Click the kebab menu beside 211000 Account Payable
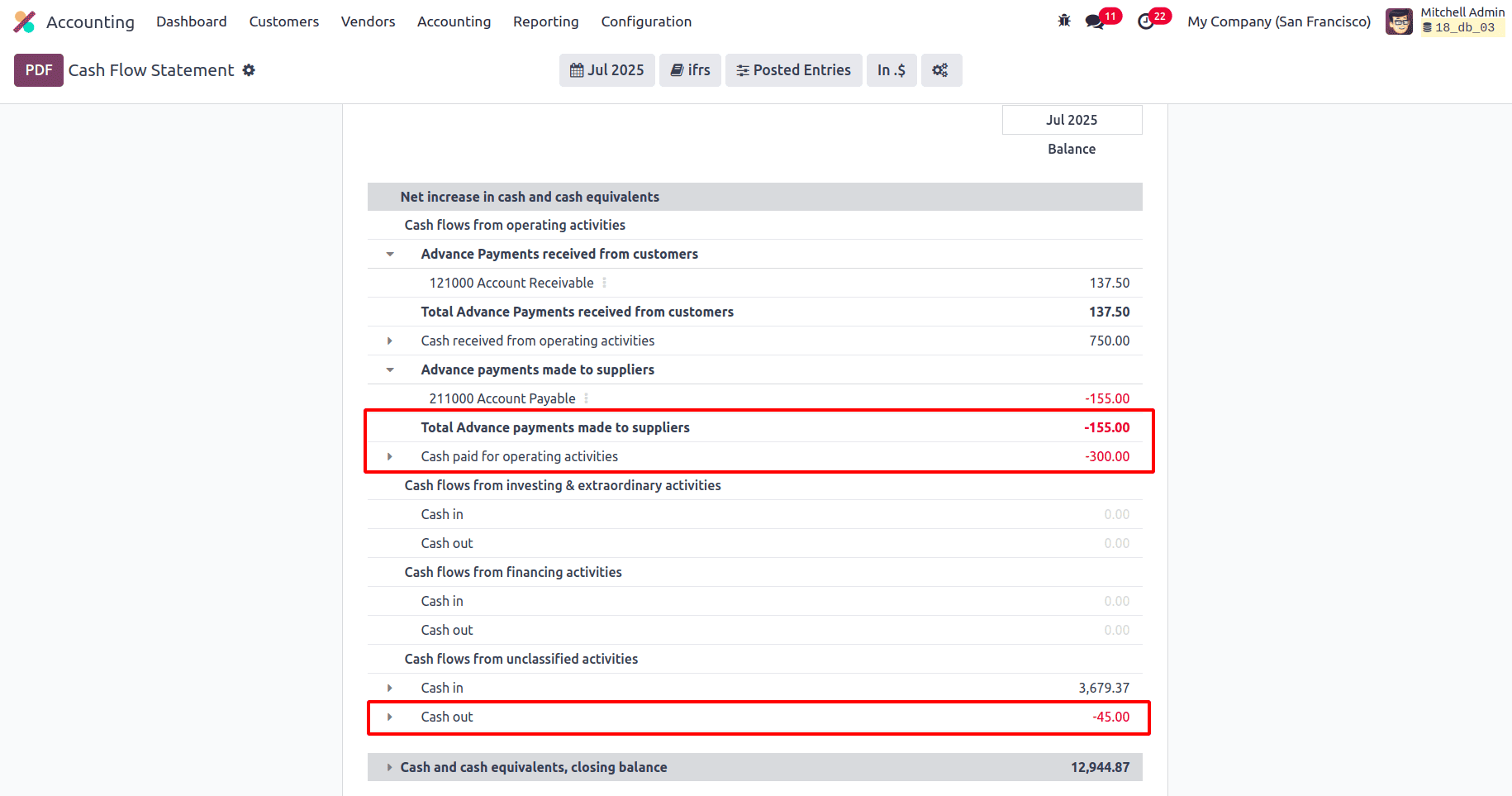Image resolution: width=1512 pixels, height=796 pixels. click(586, 398)
